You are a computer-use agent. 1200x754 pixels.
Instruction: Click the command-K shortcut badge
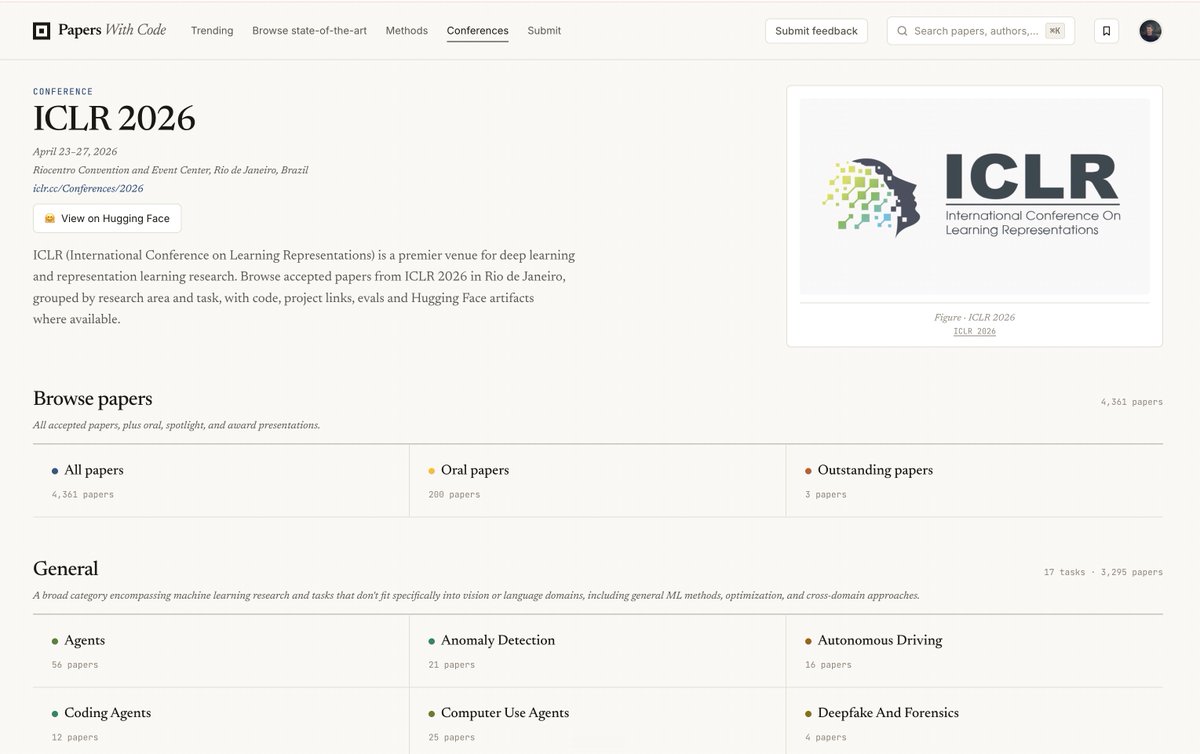pyautogui.click(x=1055, y=31)
